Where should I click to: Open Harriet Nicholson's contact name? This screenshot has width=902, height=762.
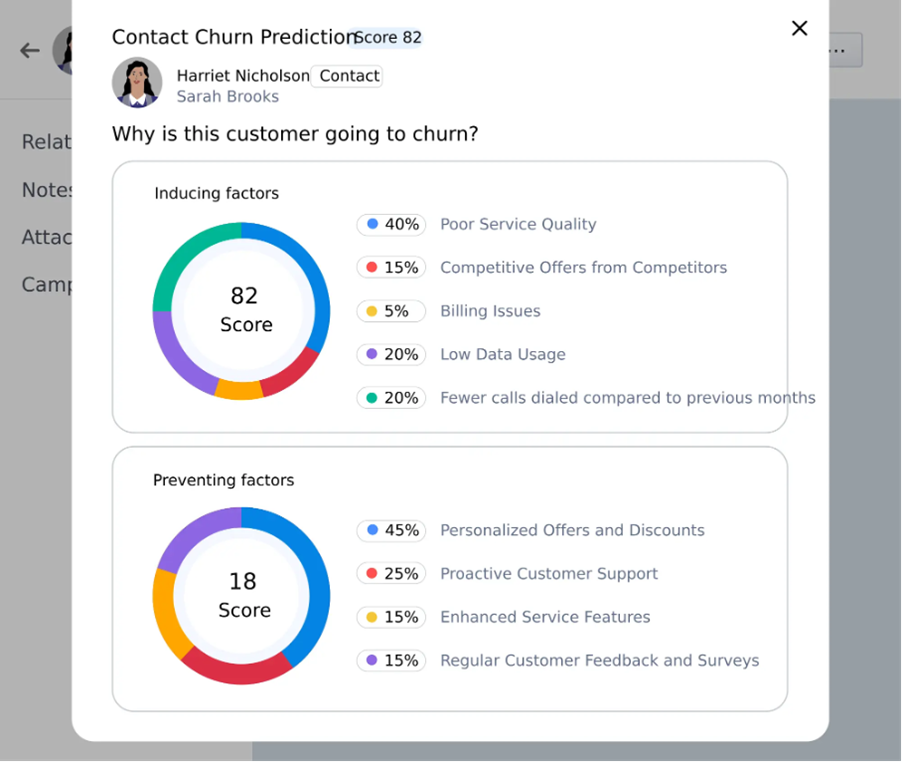point(243,76)
